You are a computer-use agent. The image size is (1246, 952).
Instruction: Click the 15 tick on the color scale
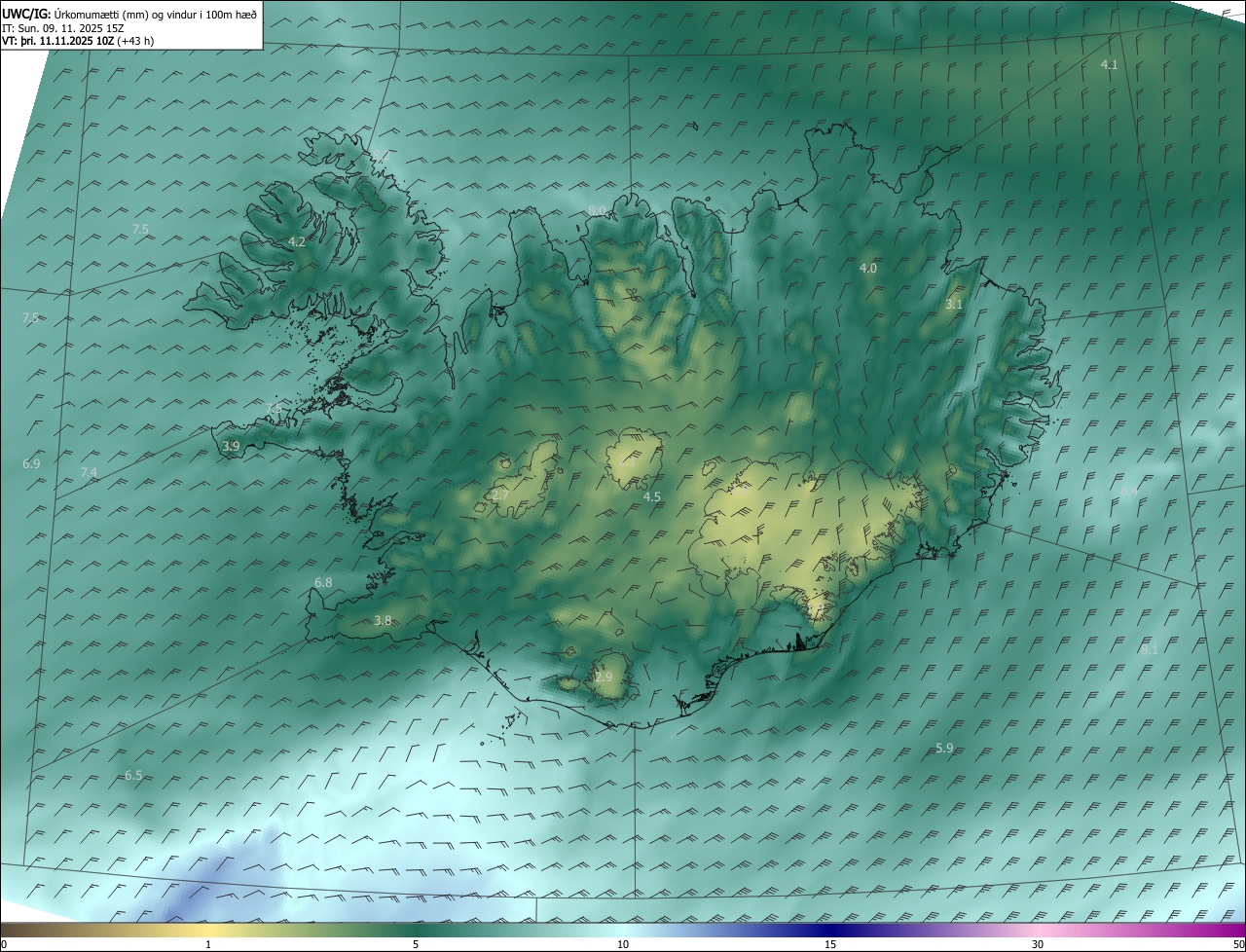click(x=830, y=944)
